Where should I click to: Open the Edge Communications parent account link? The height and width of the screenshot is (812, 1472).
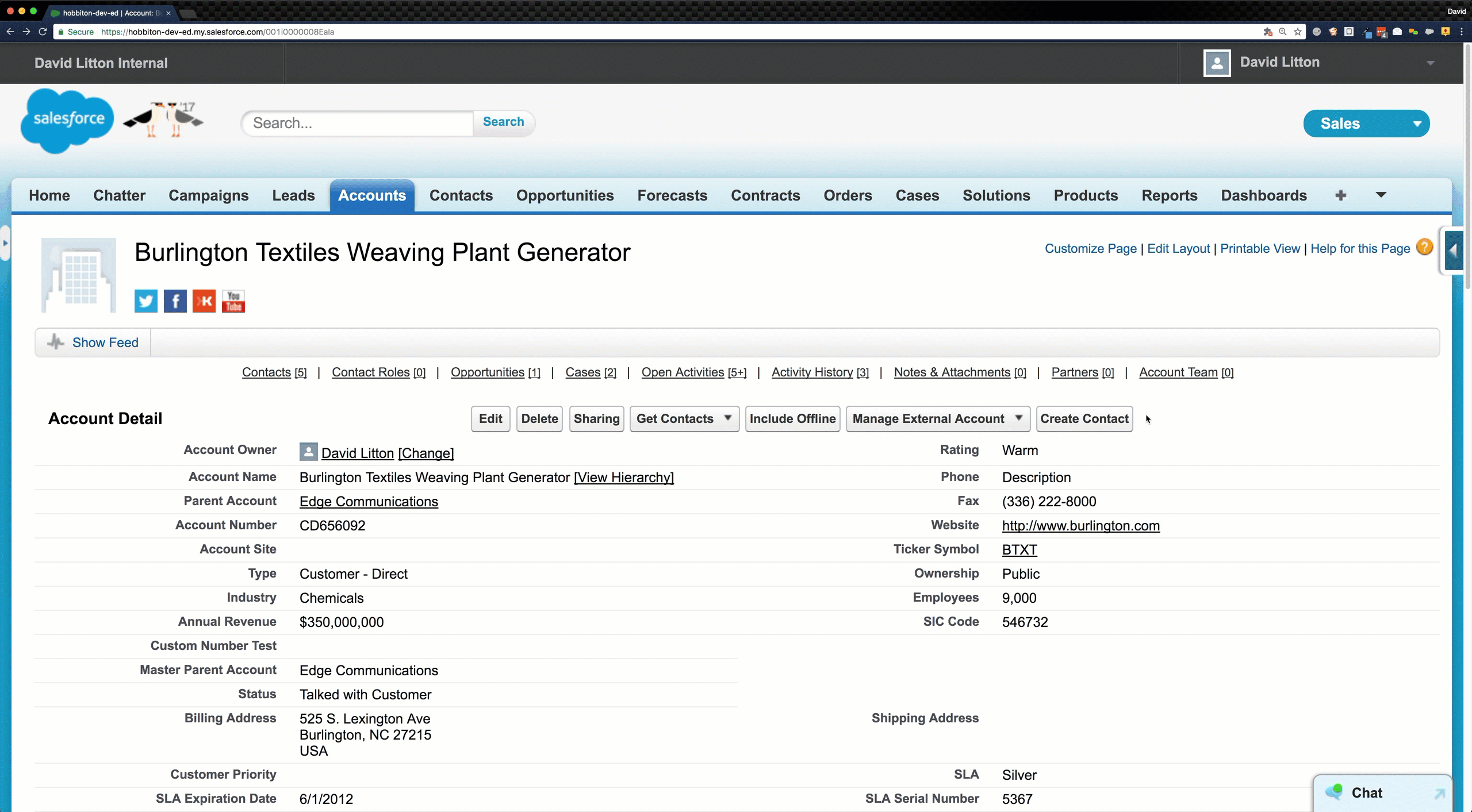point(369,502)
